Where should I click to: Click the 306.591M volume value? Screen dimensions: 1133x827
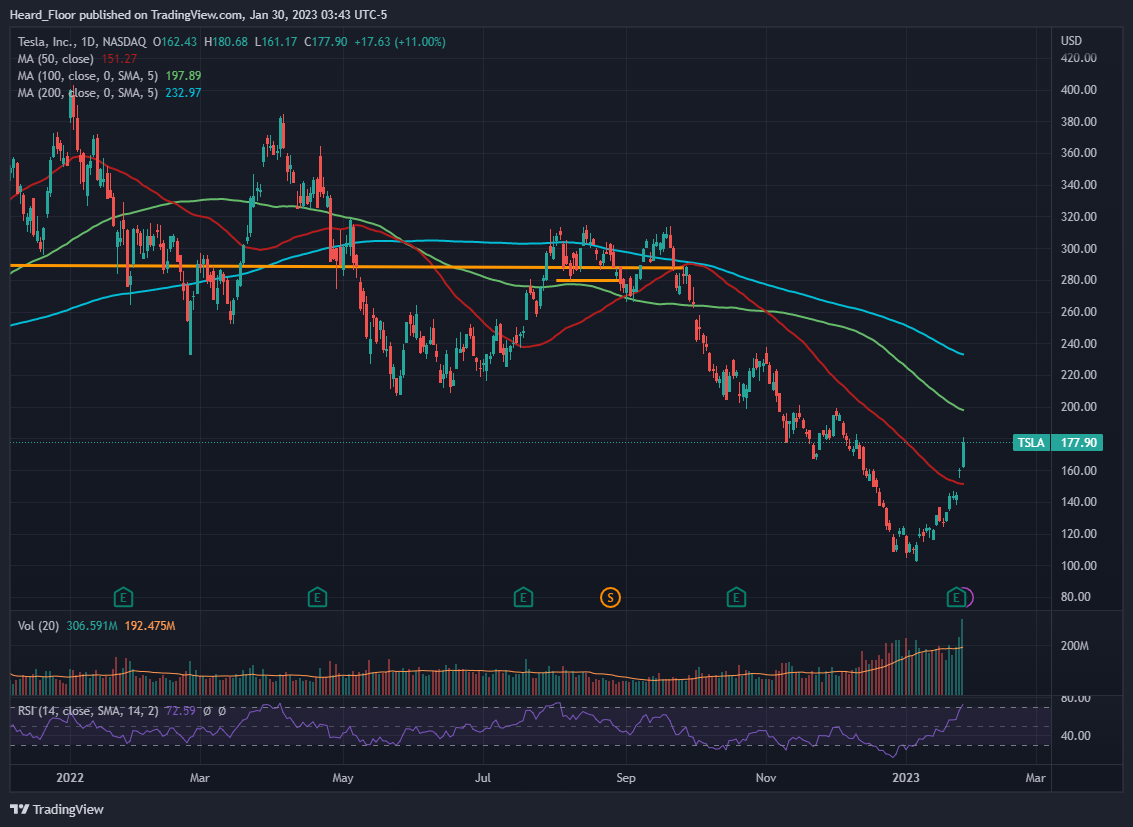[92, 625]
